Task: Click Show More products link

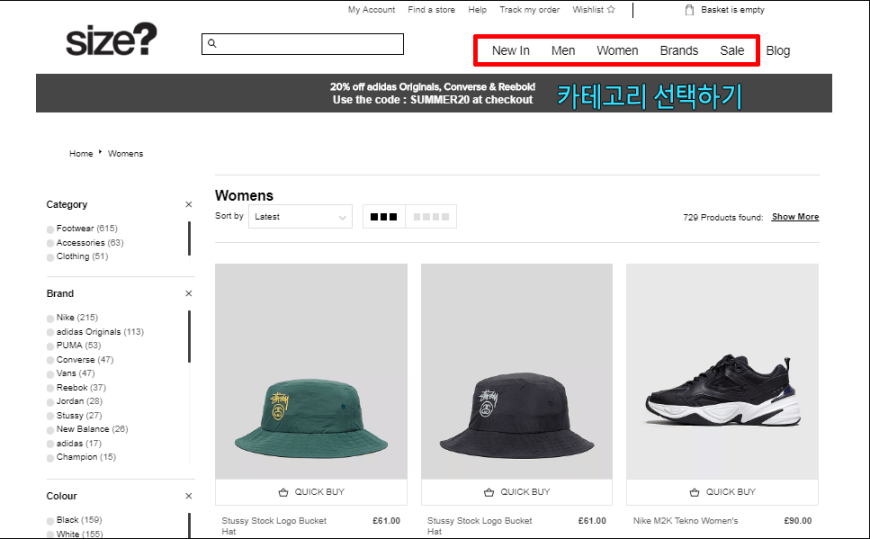Action: (x=795, y=216)
